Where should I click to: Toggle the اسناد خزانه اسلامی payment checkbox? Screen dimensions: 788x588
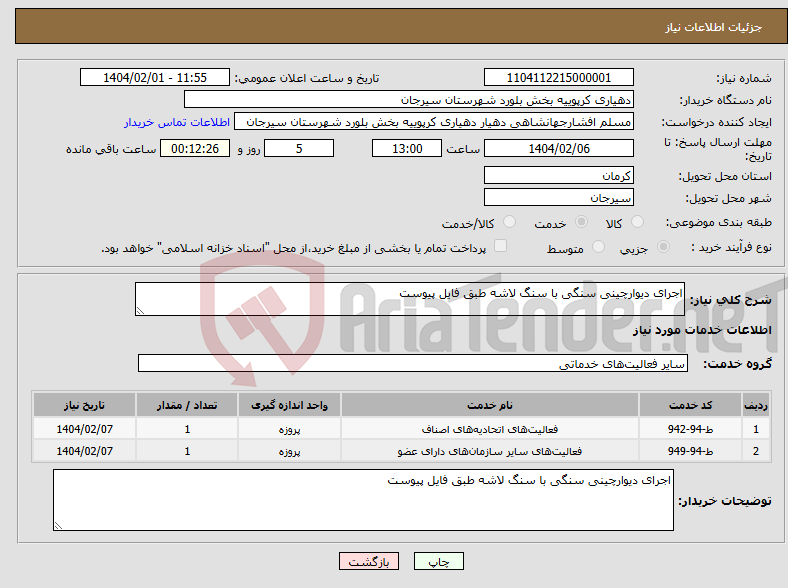(501, 246)
